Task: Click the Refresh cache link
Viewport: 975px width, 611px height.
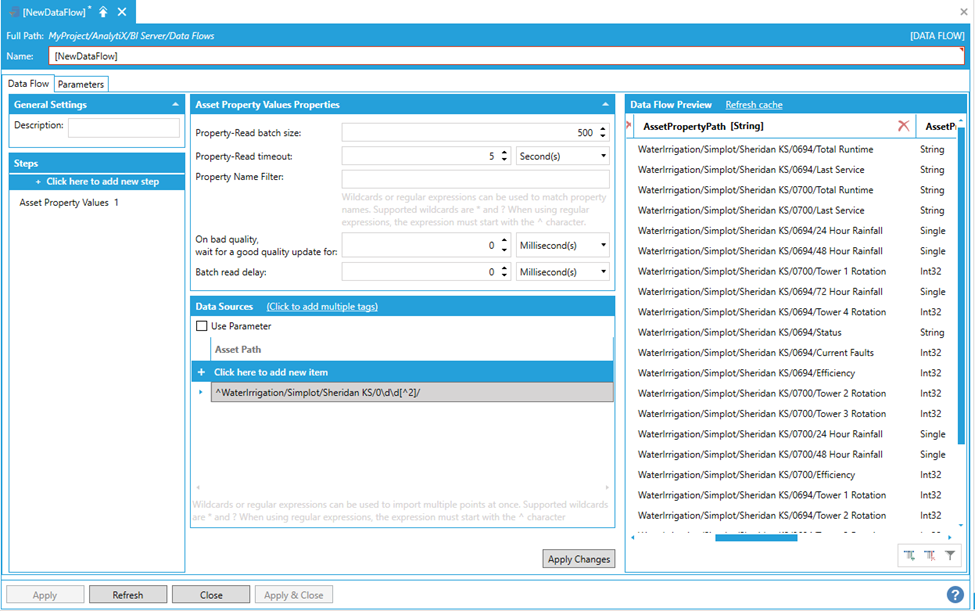Action: pyautogui.click(x=753, y=104)
